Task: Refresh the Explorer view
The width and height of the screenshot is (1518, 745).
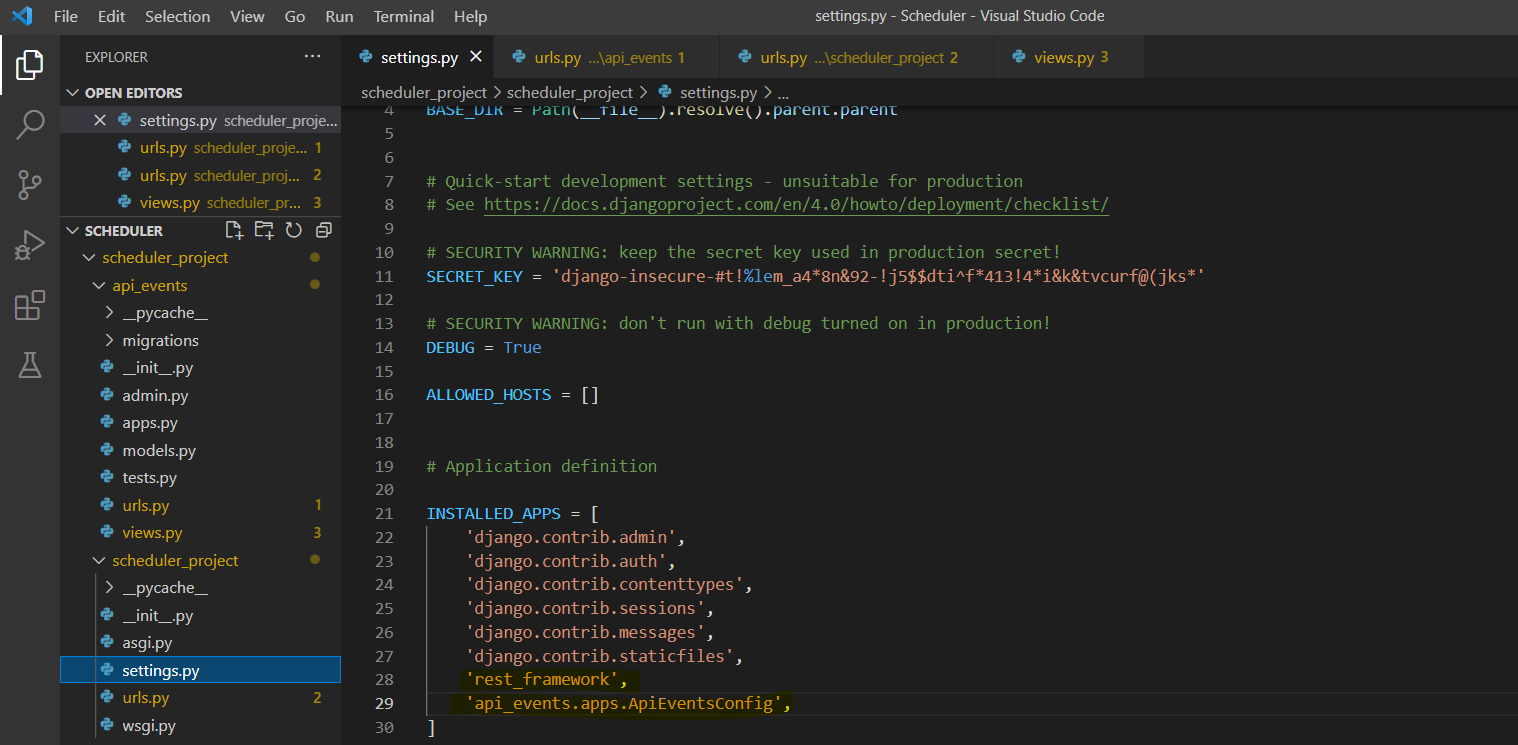Action: [292, 229]
